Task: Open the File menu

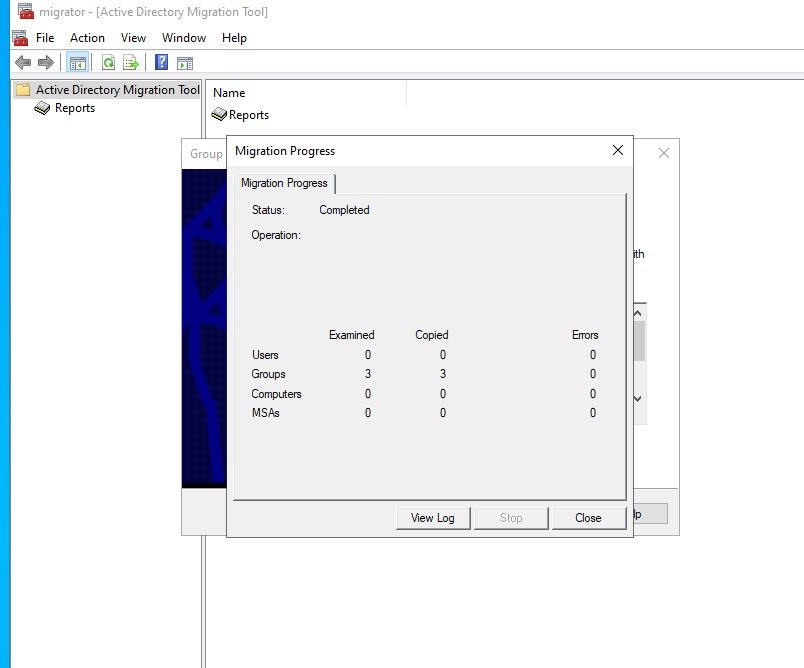Action: [x=45, y=38]
